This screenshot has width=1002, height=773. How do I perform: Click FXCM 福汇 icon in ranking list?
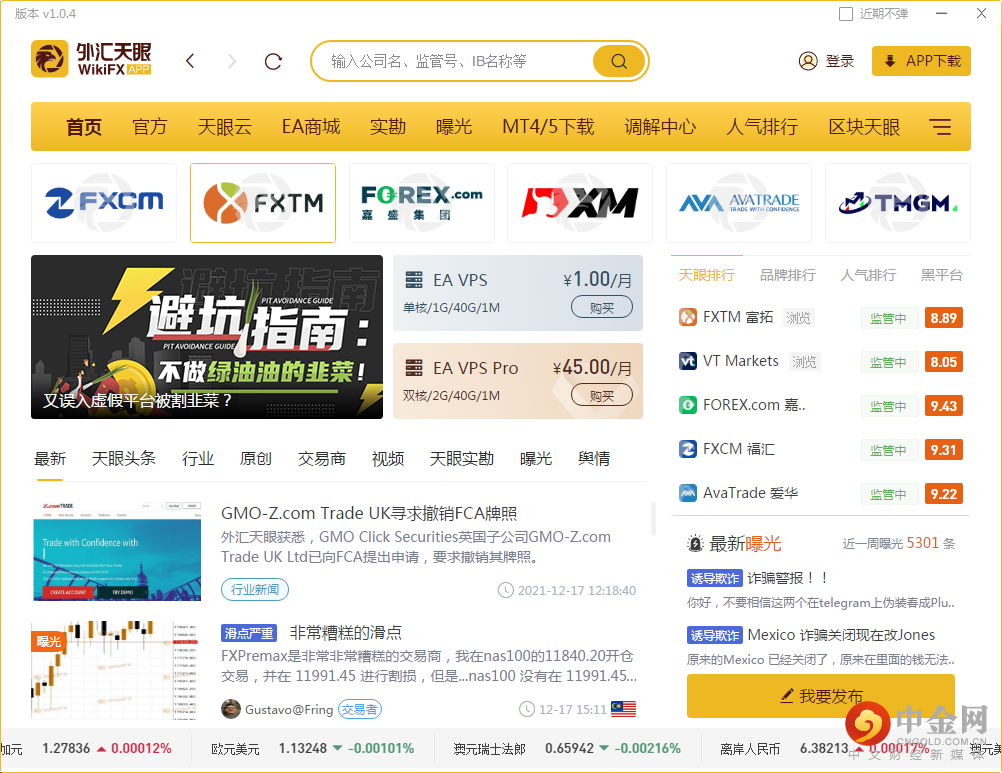click(x=688, y=449)
